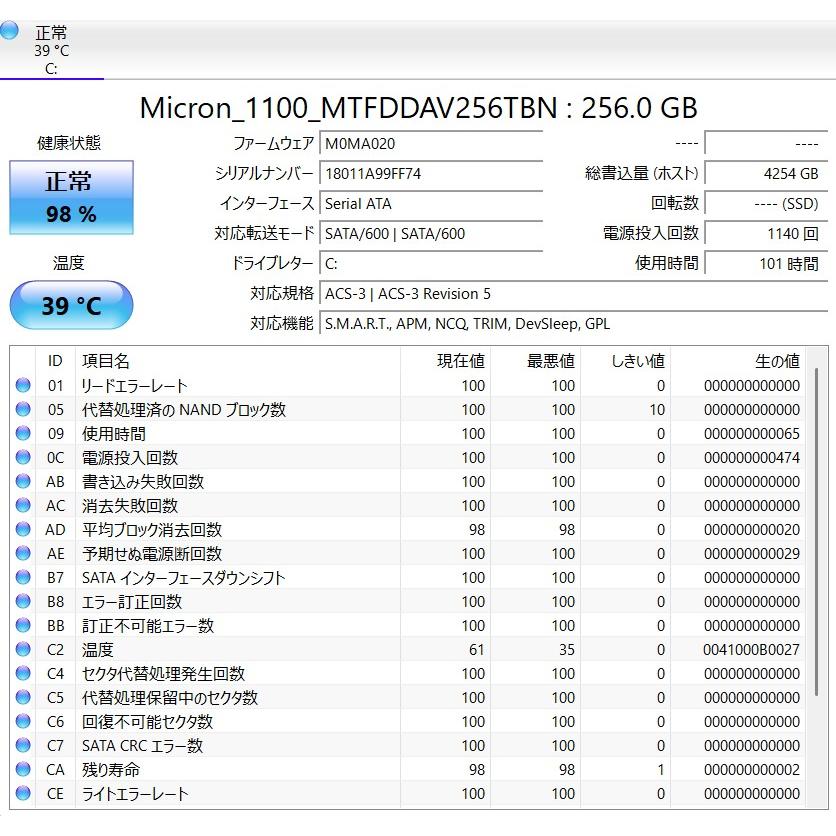Click the status icon for row CE ライトエラーレート
The width and height of the screenshot is (836, 836).
point(23,793)
